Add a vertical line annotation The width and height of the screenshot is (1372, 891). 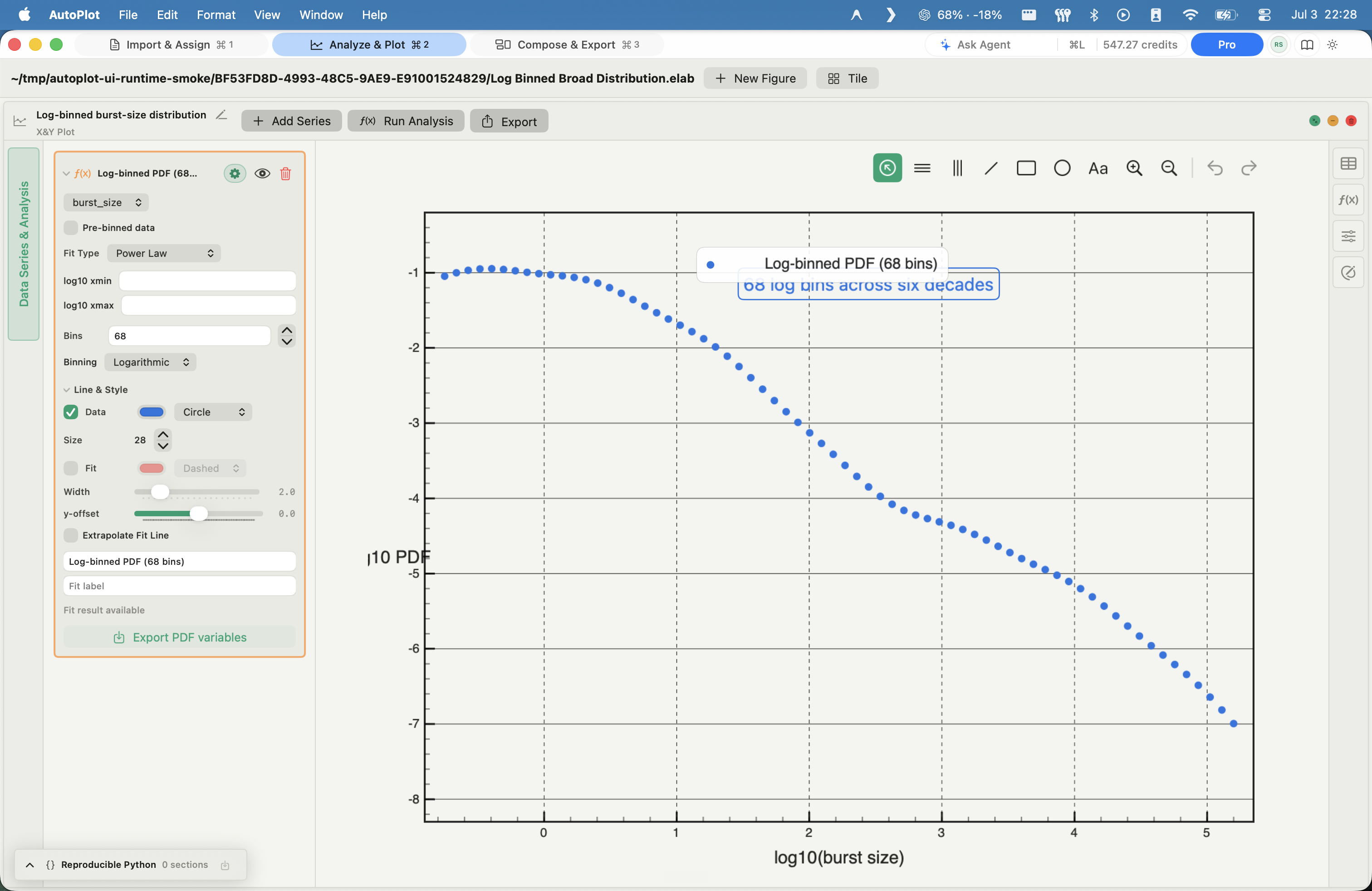tap(957, 168)
